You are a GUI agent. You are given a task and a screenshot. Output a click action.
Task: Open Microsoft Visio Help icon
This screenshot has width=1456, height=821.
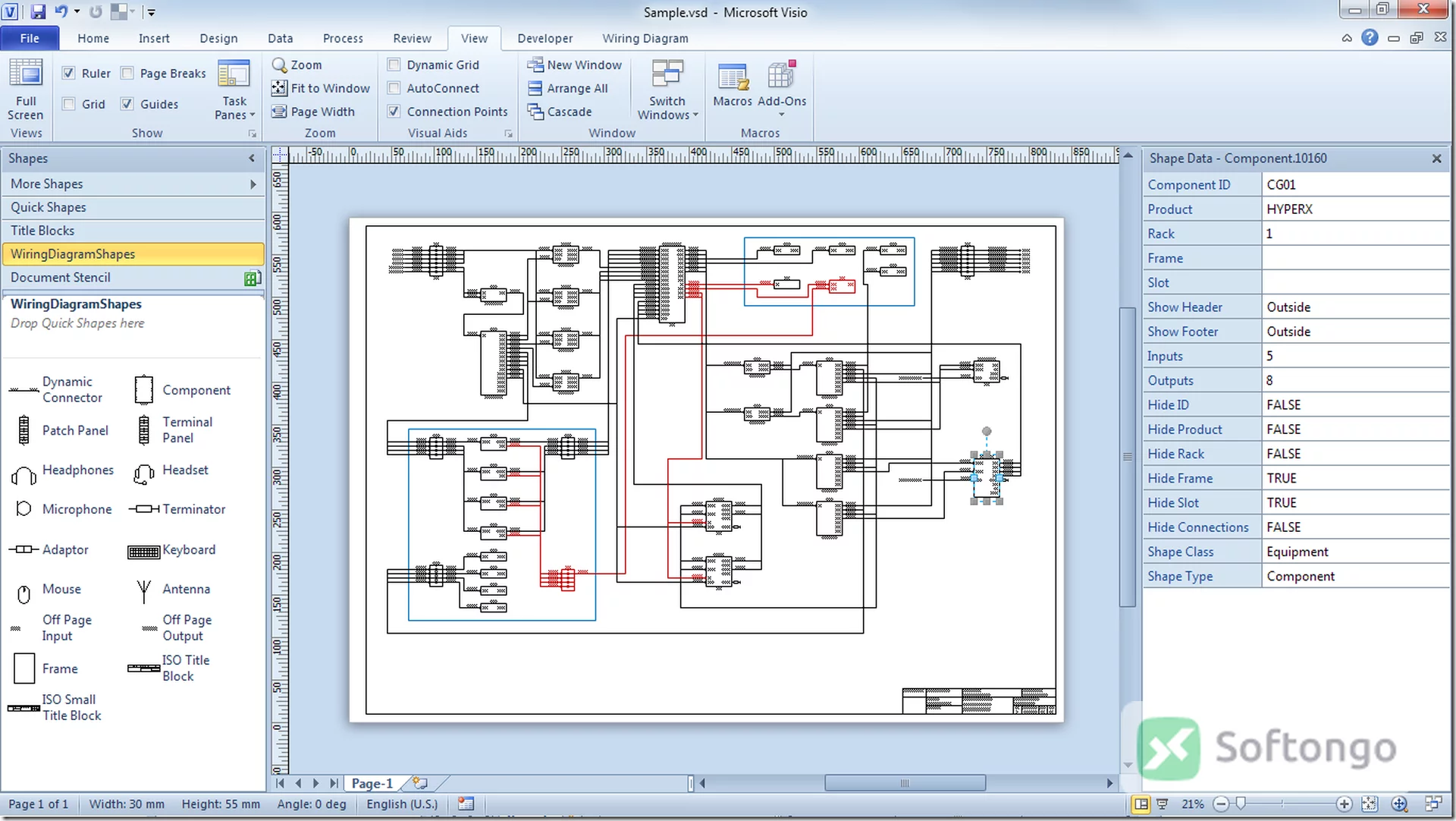click(1370, 37)
